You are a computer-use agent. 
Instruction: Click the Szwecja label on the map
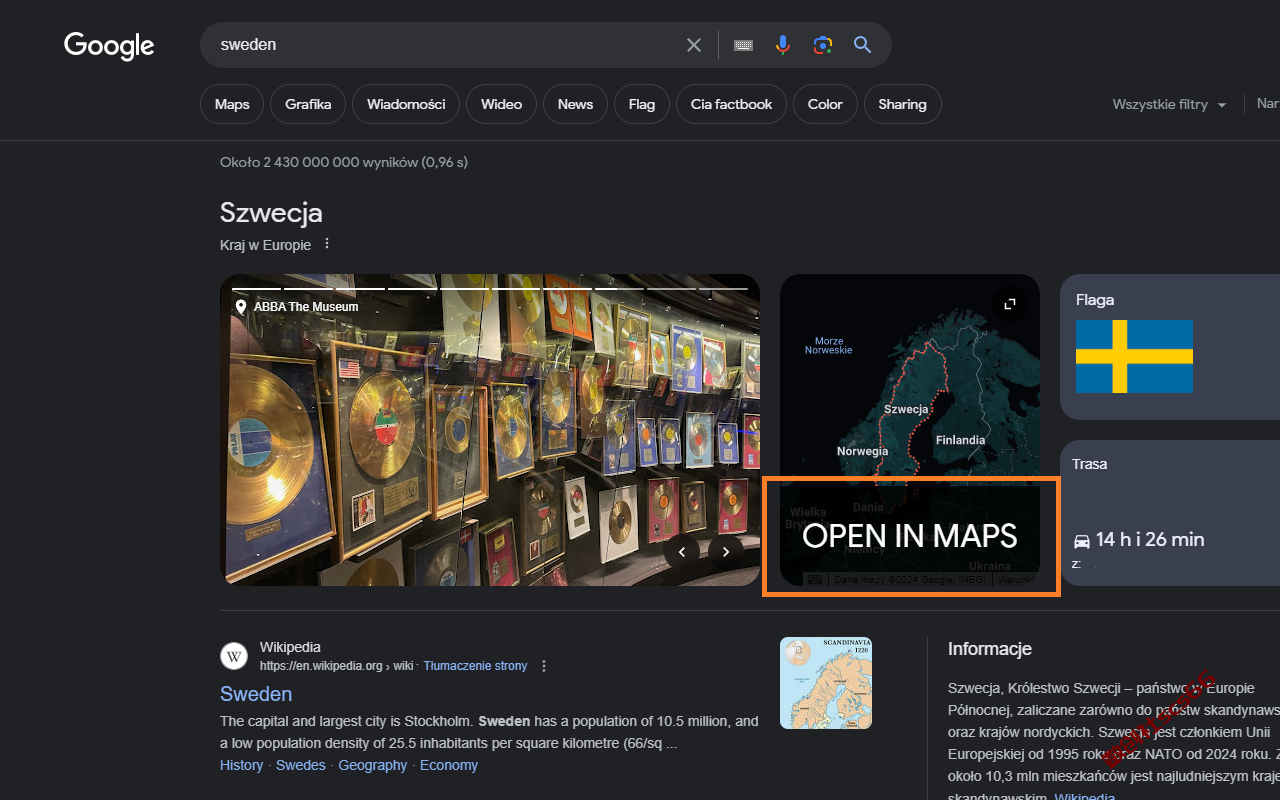tap(907, 409)
